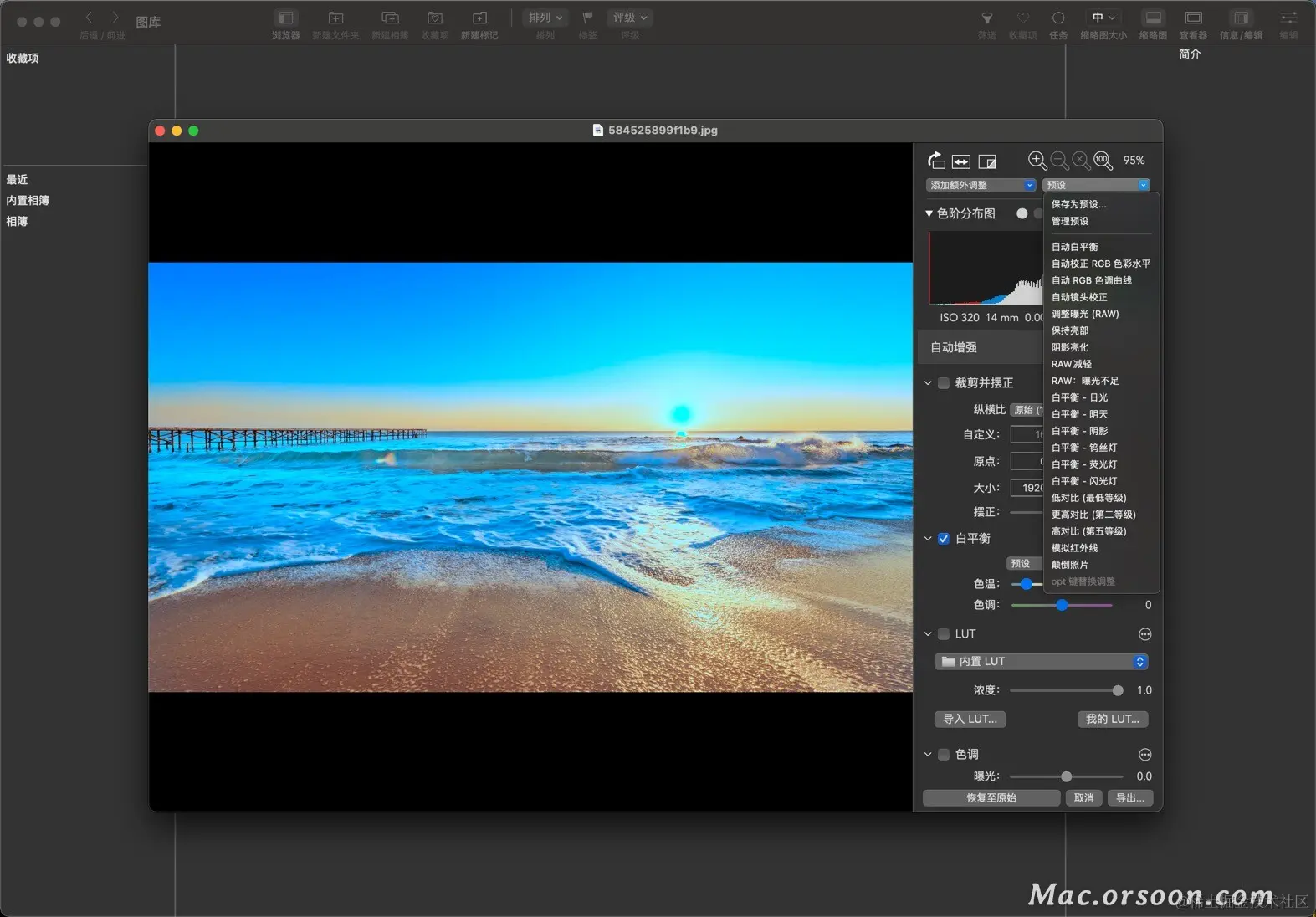Click the 新建标记 toolbar icon
This screenshot has width=1316, height=917.
point(479,18)
